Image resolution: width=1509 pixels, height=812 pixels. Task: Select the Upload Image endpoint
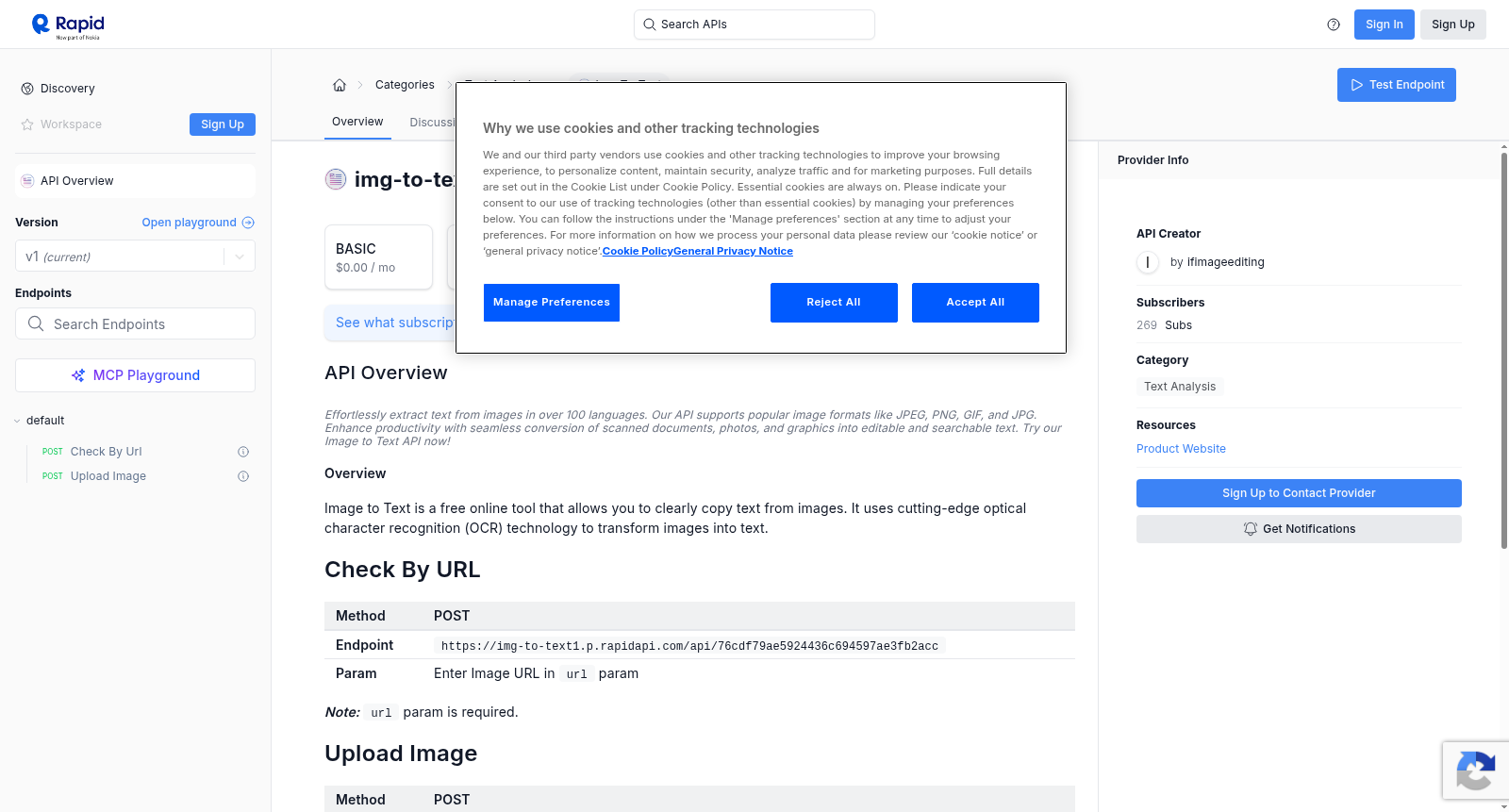pos(108,476)
